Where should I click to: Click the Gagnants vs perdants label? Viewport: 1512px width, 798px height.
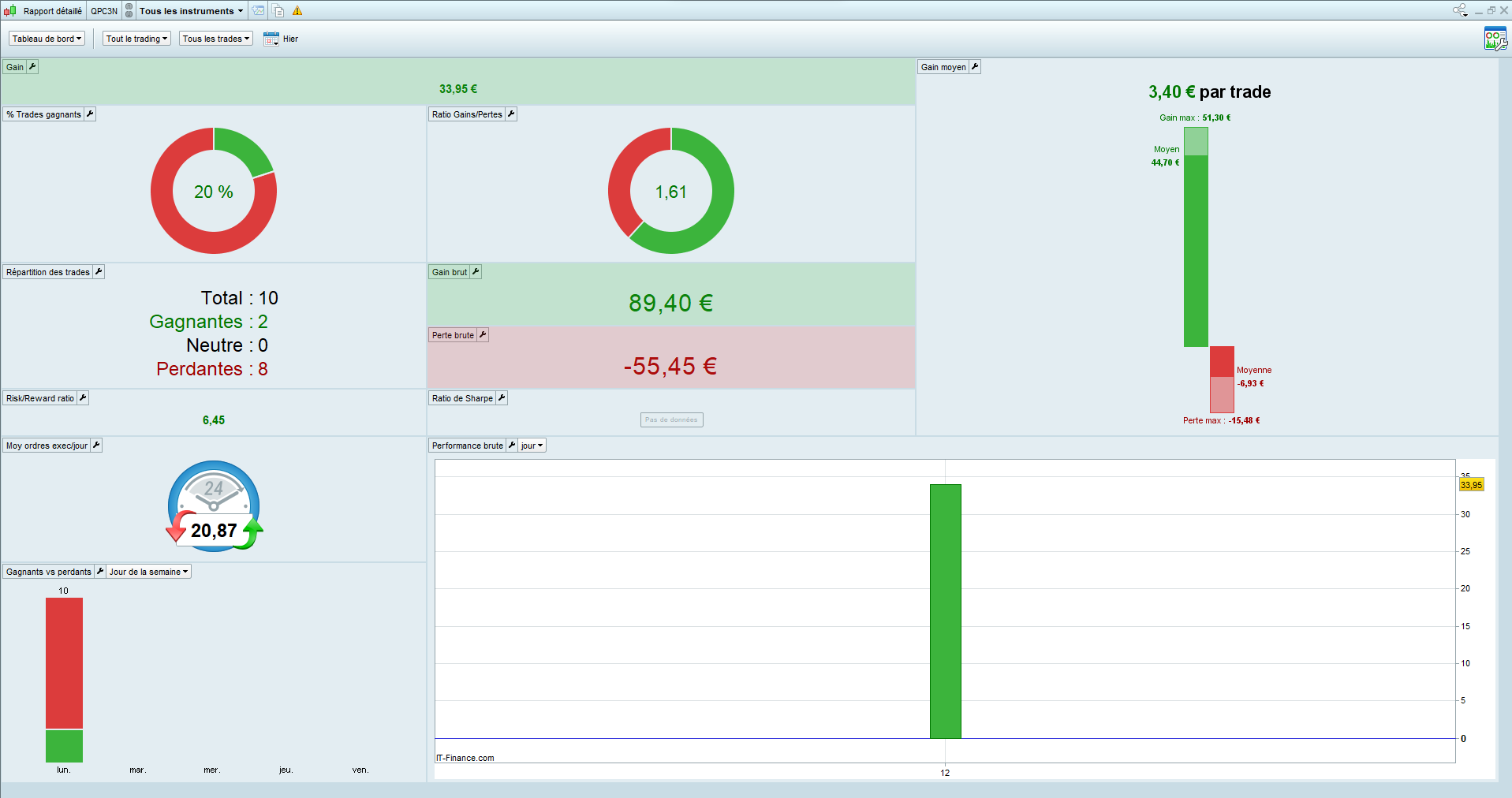click(49, 572)
